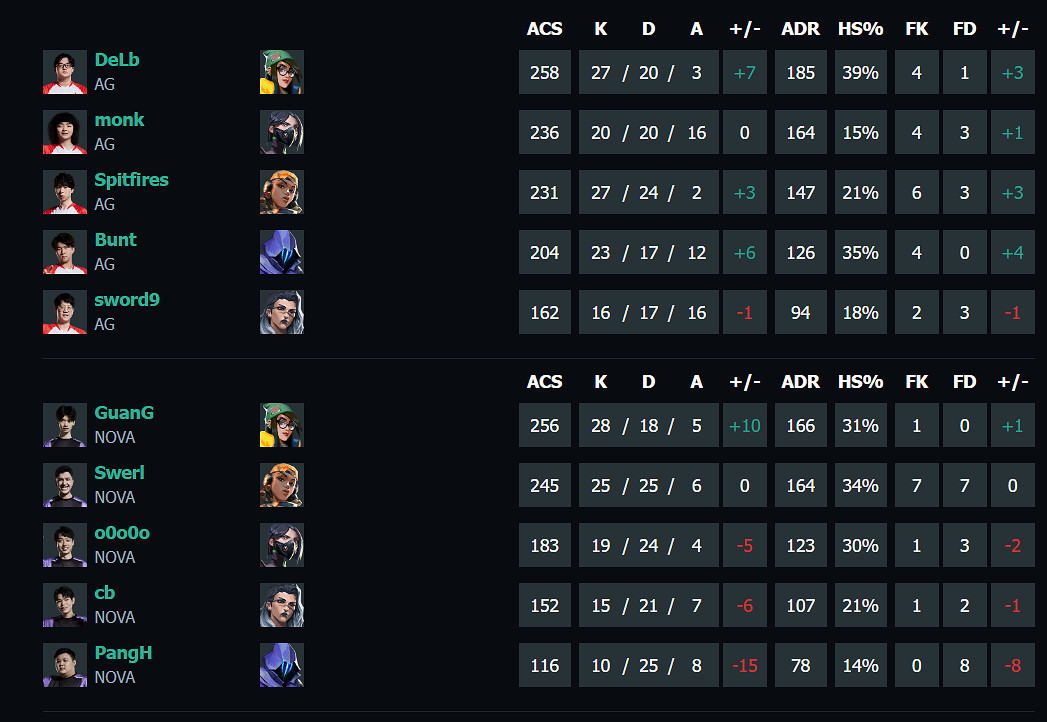Viewport: 1047px width, 722px height.
Task: Click o0o0o's Viper agent icon
Action: [281, 545]
